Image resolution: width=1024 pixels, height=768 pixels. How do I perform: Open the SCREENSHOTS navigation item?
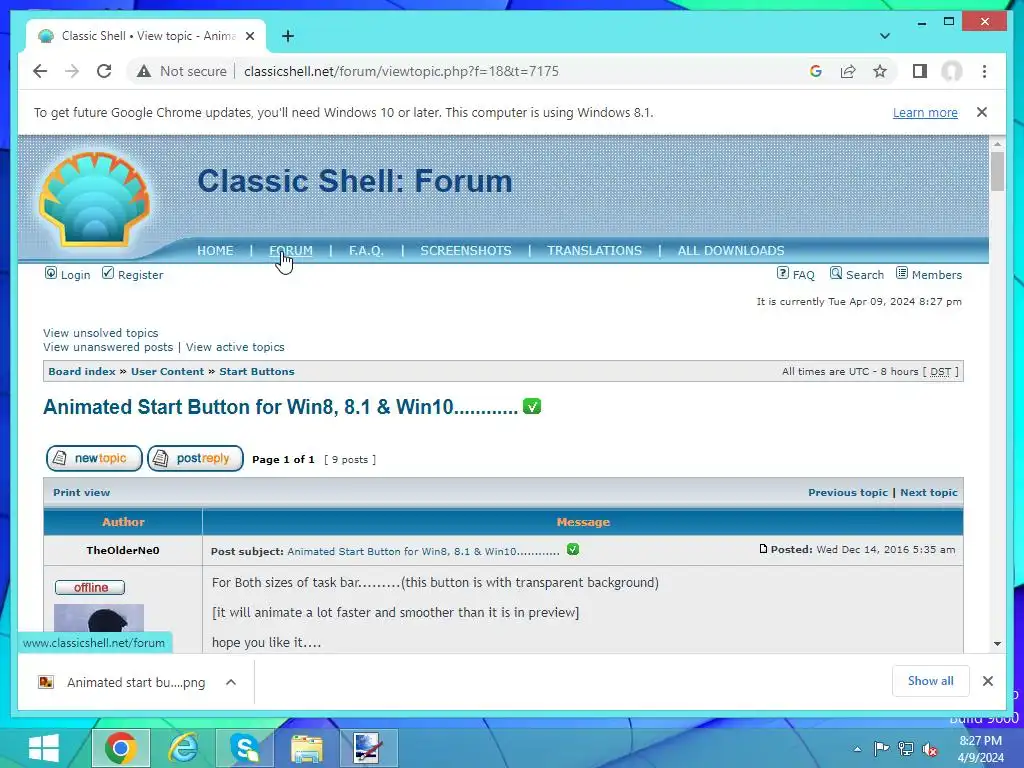click(x=466, y=251)
